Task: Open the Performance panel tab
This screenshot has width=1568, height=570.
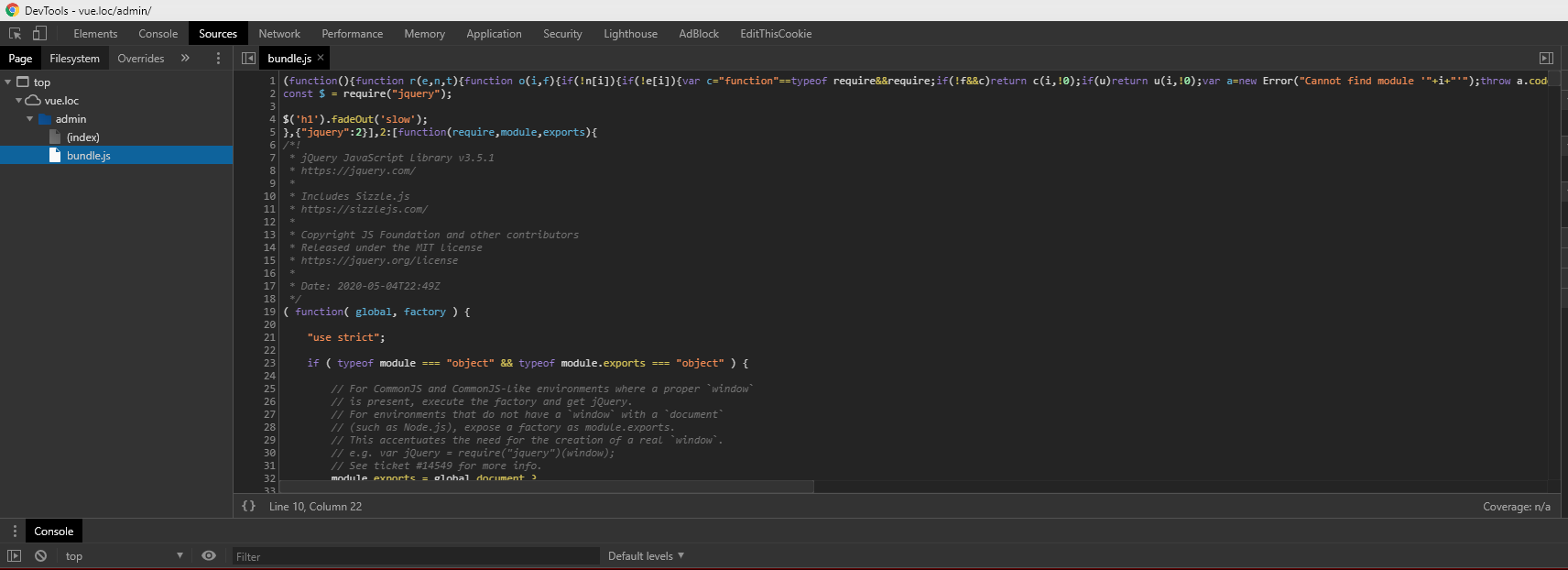Action: tap(353, 34)
